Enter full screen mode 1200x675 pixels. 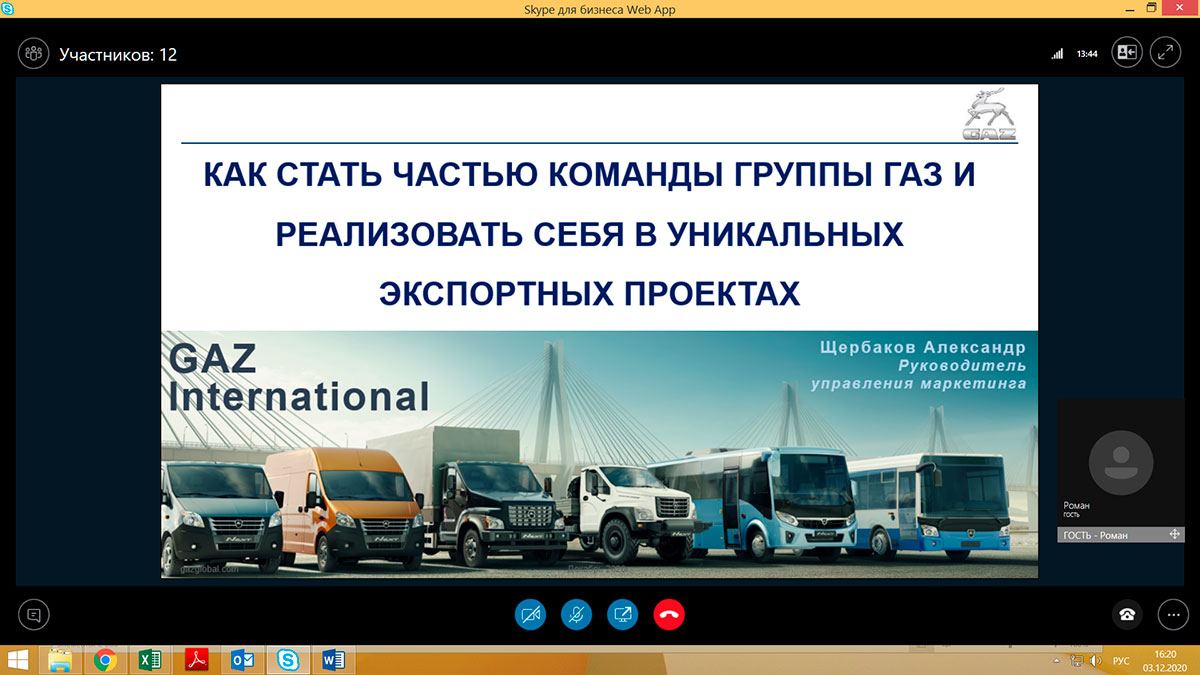click(1166, 53)
